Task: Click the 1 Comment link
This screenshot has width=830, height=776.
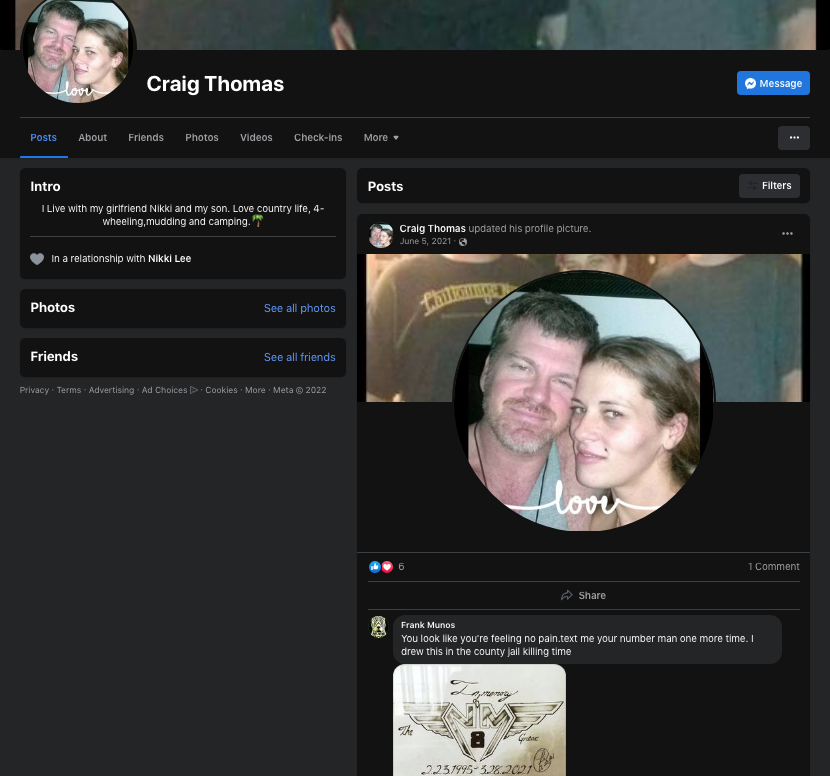Action: click(773, 566)
